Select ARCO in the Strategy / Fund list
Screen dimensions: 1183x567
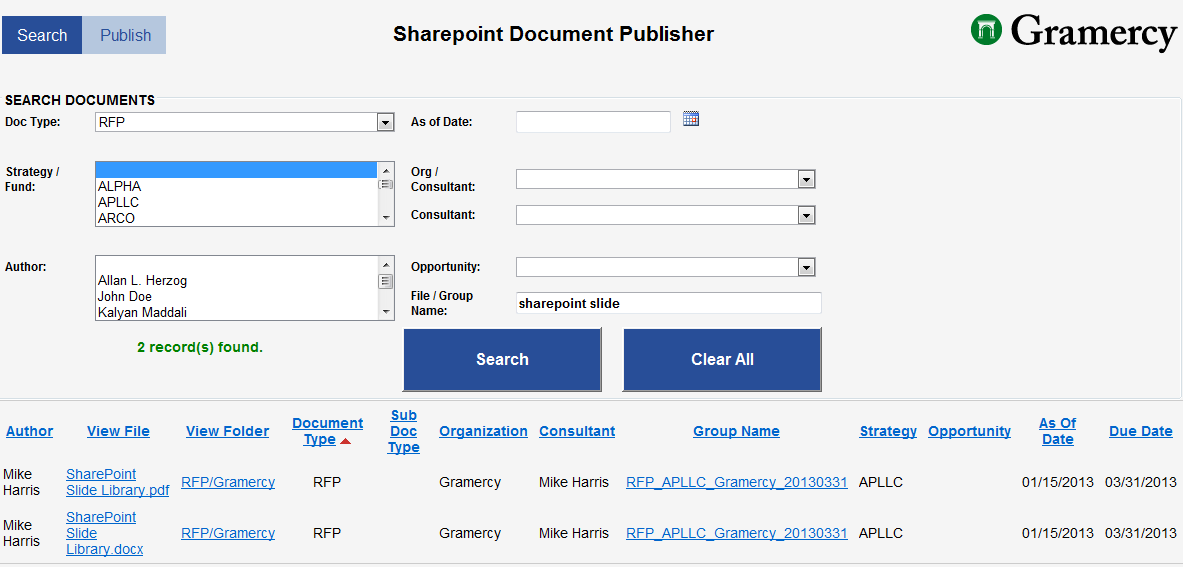coord(236,219)
